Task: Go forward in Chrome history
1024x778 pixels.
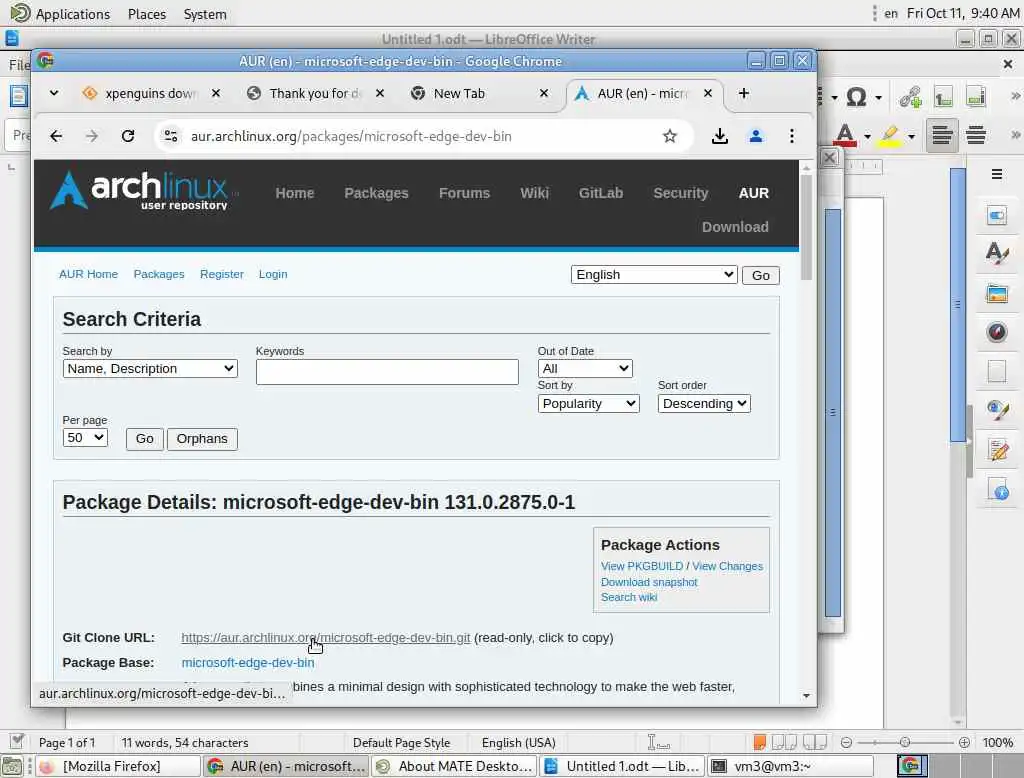Action: tap(92, 136)
